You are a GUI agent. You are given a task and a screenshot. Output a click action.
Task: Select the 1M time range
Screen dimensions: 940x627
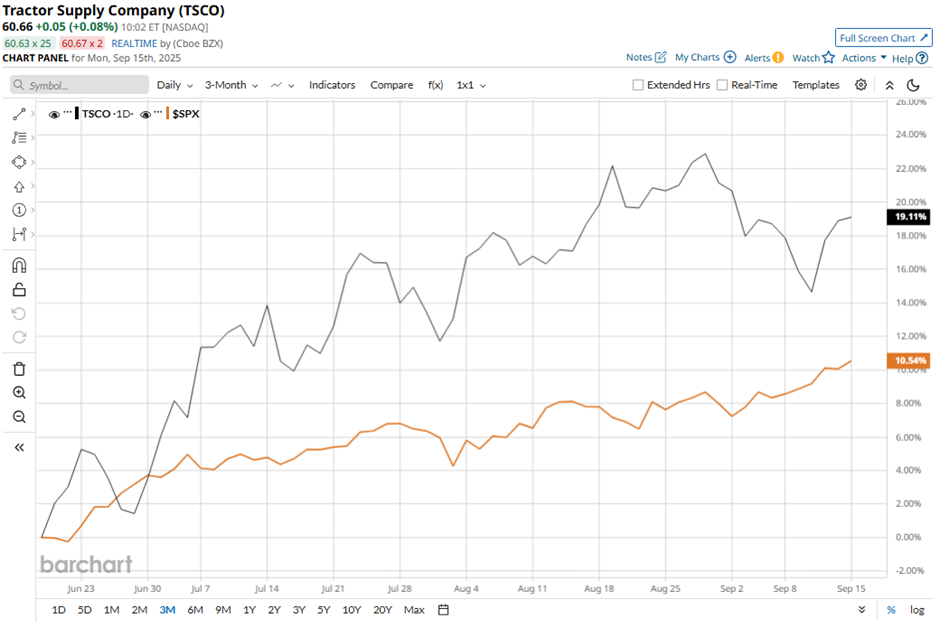[112, 610]
